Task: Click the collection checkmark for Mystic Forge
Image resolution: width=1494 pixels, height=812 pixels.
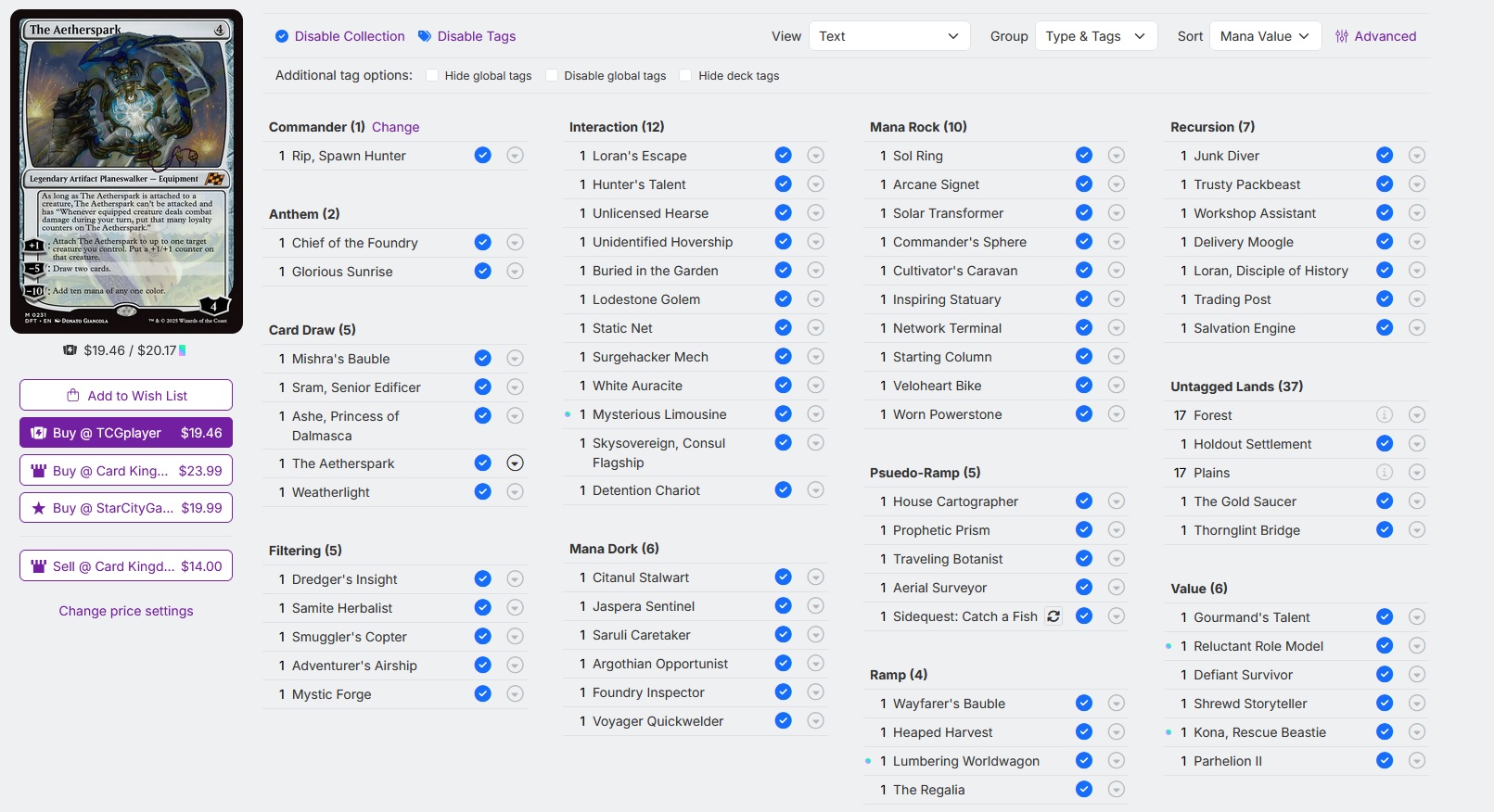Action: (483, 693)
